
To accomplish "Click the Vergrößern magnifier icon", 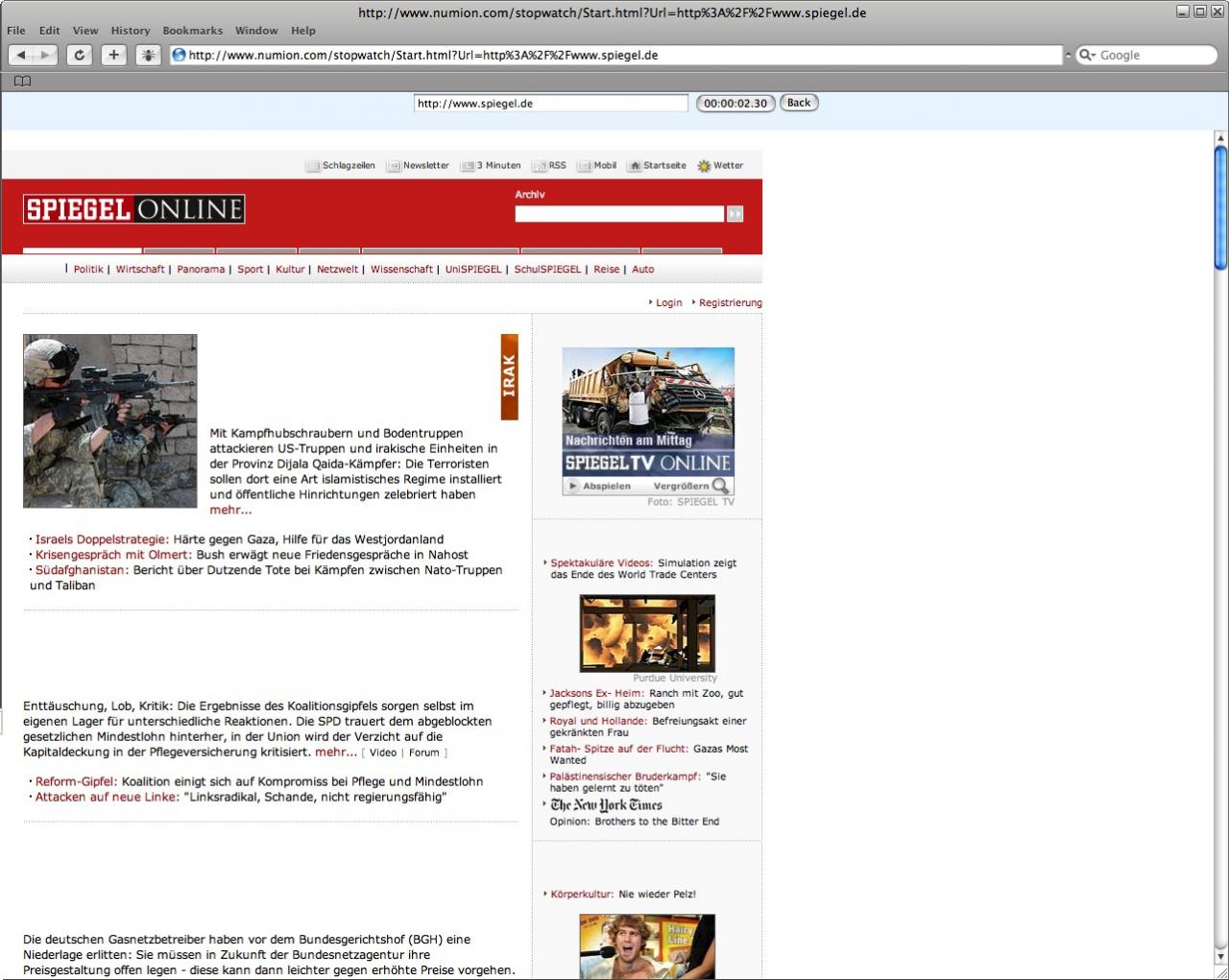I will click(x=720, y=486).
